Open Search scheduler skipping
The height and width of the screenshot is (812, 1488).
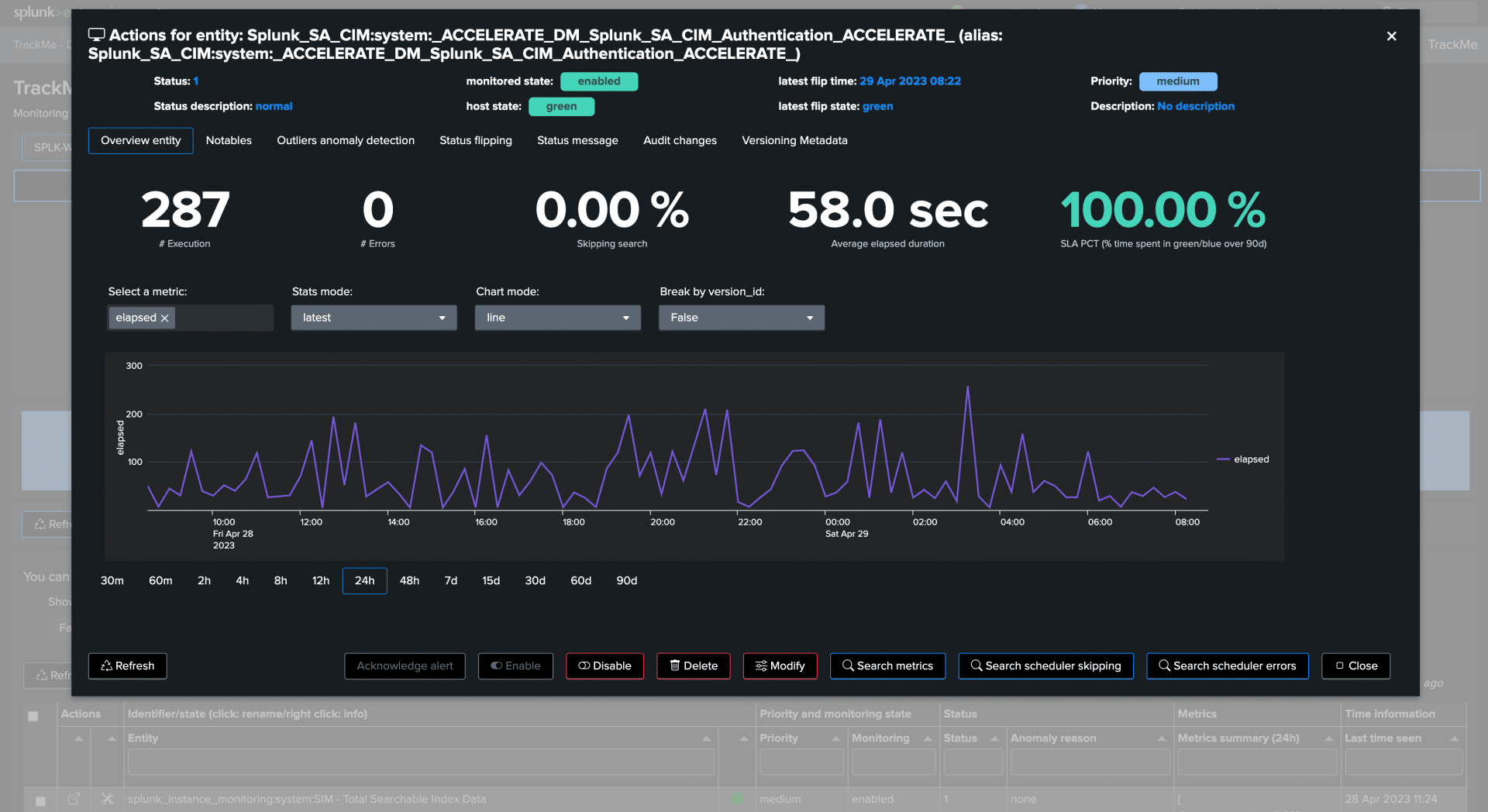tap(1045, 666)
